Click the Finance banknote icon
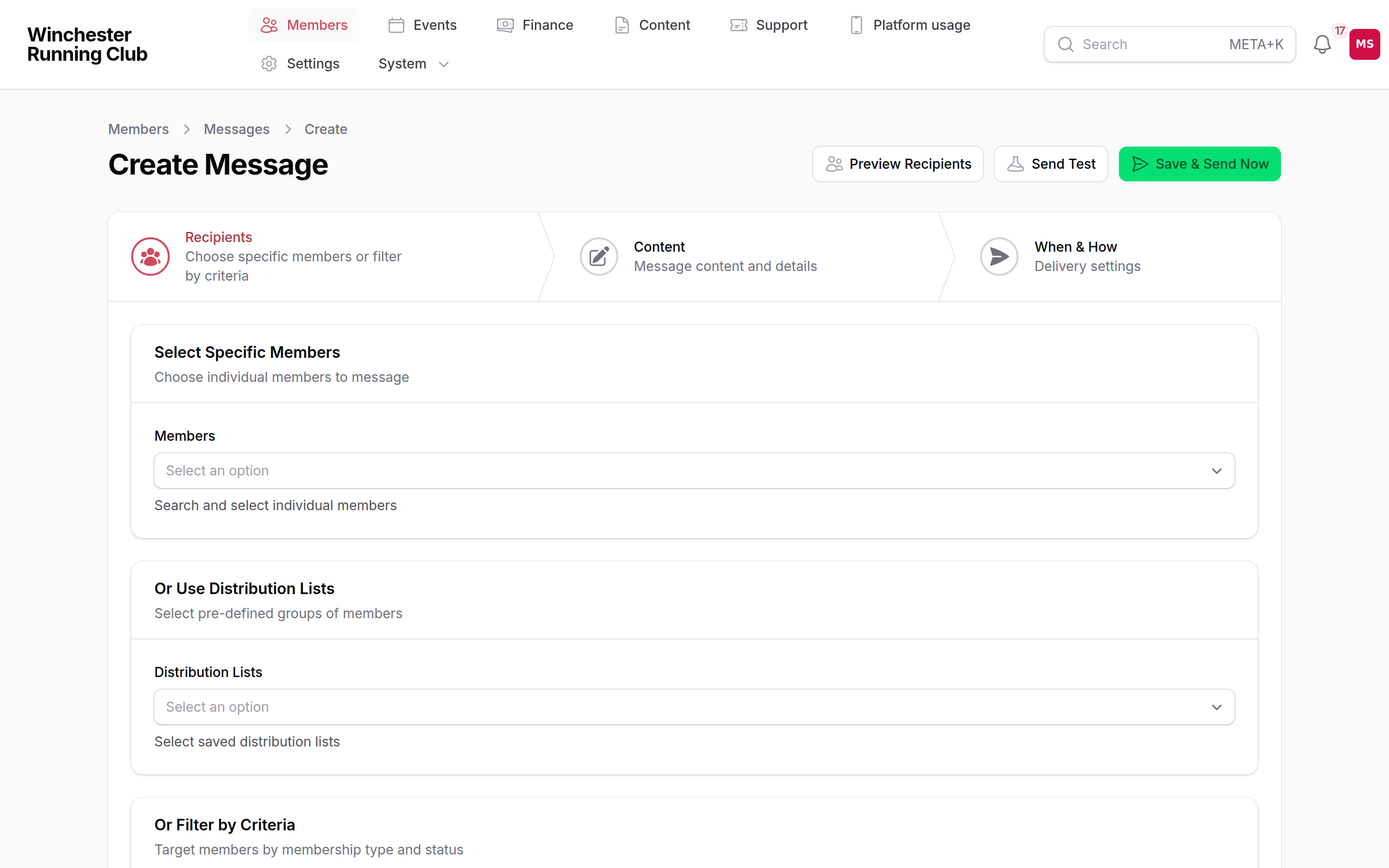 click(505, 25)
